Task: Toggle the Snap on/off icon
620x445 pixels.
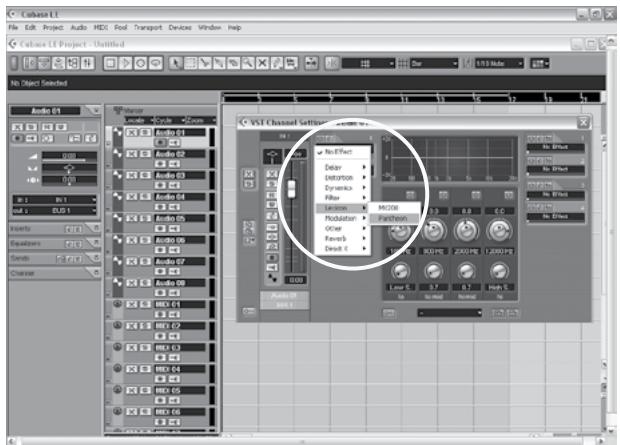Action: point(332,63)
